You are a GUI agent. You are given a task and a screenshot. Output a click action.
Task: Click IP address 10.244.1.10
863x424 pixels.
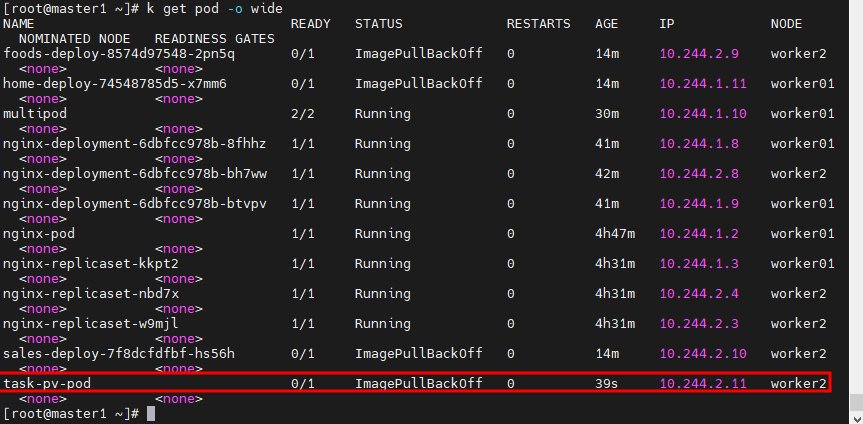tap(703, 114)
